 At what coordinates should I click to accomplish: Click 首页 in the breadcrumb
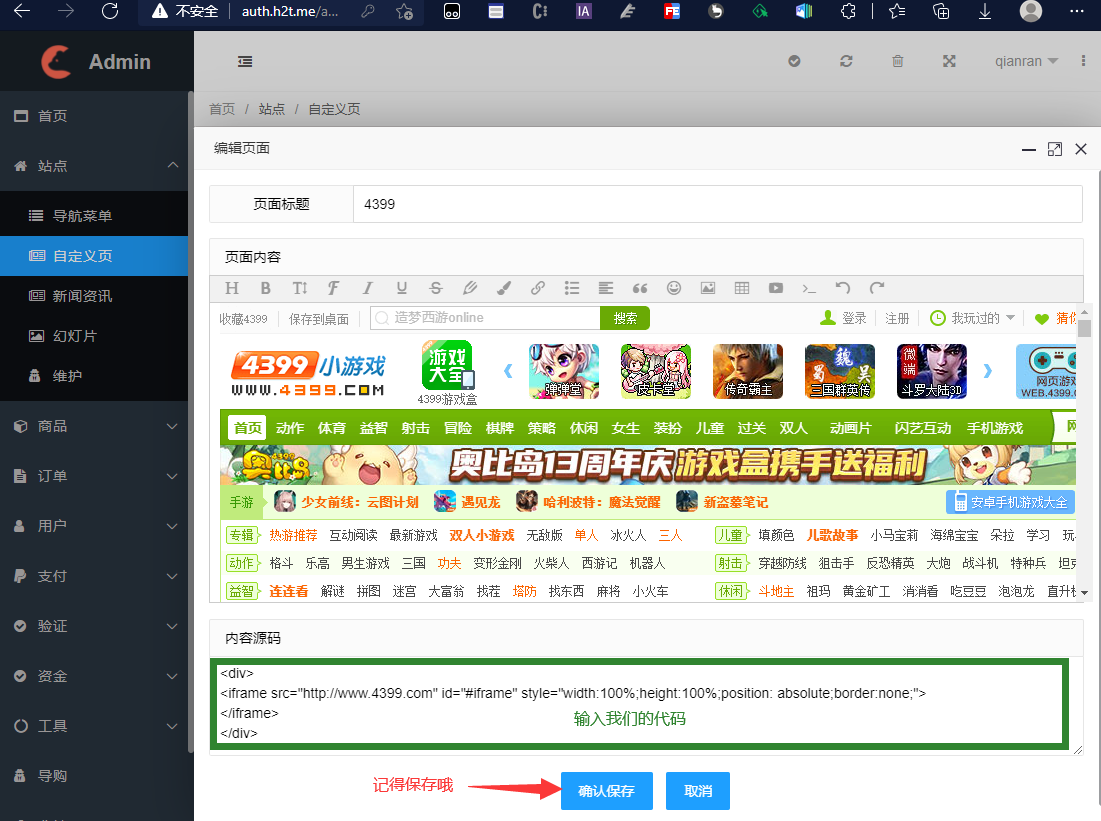(x=222, y=109)
